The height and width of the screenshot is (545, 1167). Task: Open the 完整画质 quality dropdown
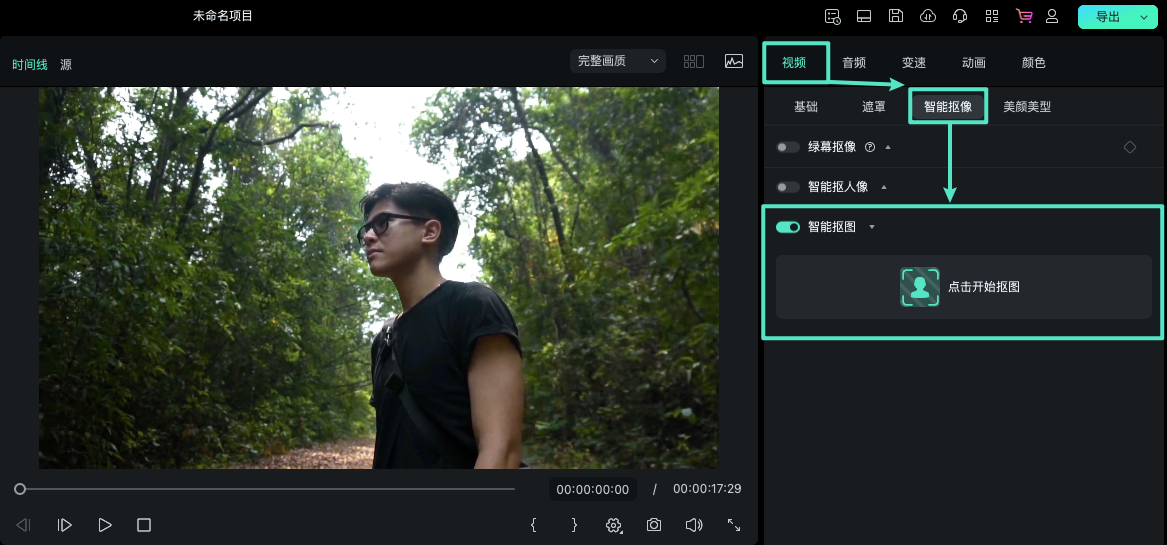click(x=618, y=61)
